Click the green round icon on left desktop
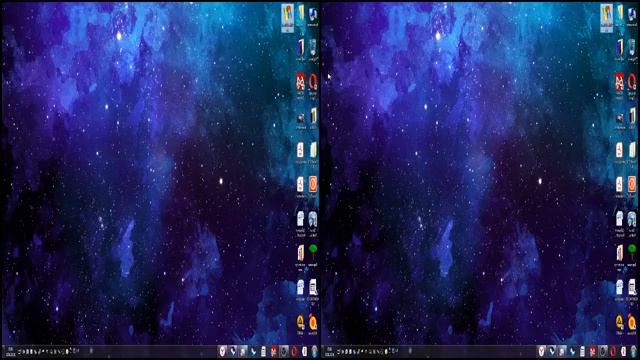The image size is (640, 360). click(313, 250)
